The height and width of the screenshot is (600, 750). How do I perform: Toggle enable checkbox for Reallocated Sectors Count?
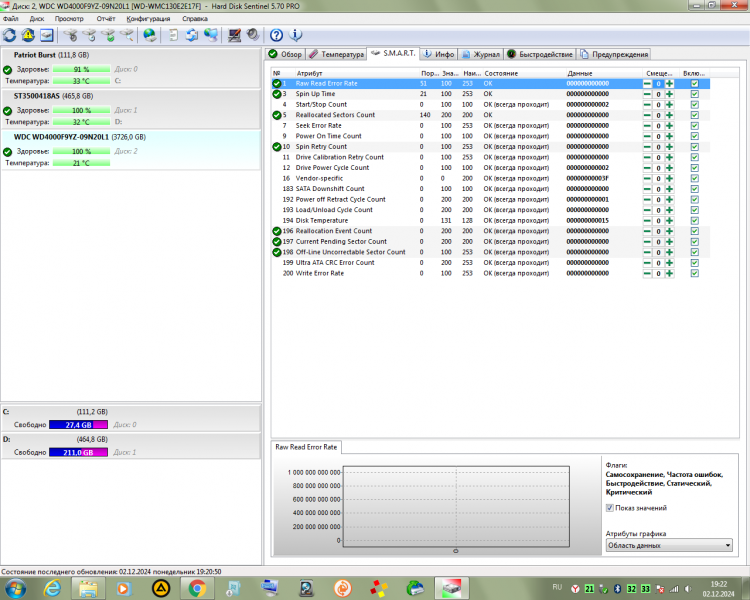pyautogui.click(x=695, y=115)
